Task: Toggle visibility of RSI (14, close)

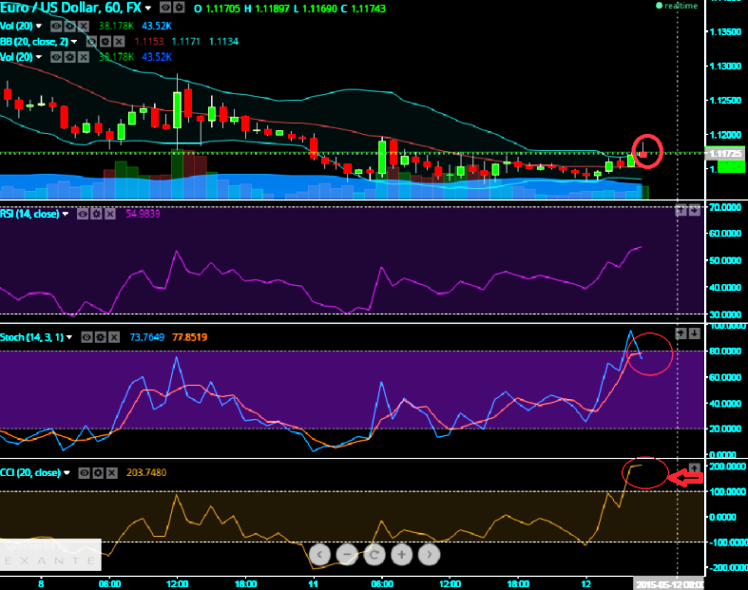Action: pyautogui.click(x=83, y=214)
